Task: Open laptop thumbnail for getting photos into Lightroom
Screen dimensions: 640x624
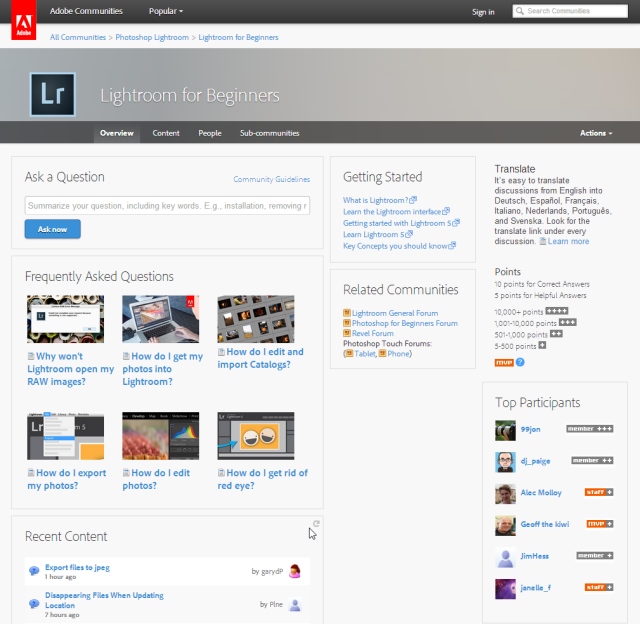Action: pos(160,319)
